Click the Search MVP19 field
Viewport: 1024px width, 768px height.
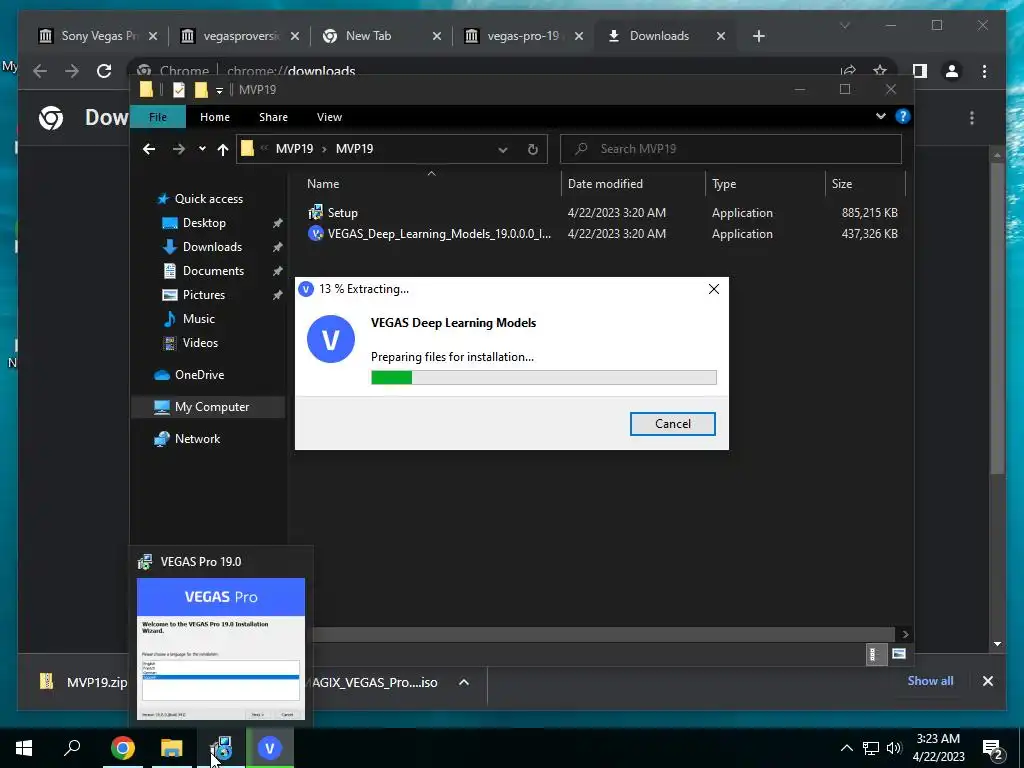(731, 149)
